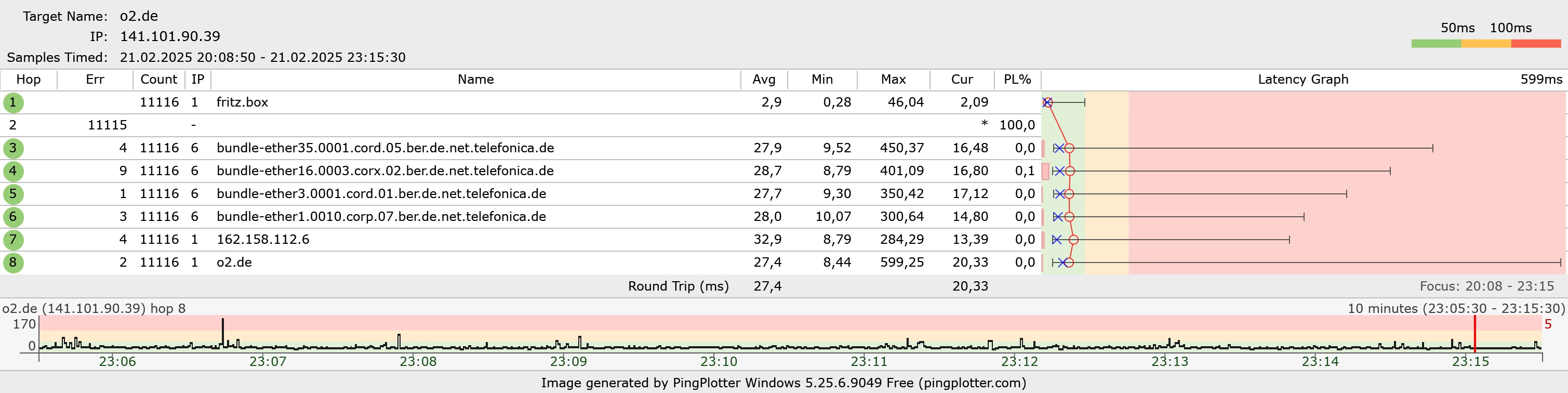Click the red marker line on timeline
Viewport: 1568px width, 393px height.
coord(1474,334)
